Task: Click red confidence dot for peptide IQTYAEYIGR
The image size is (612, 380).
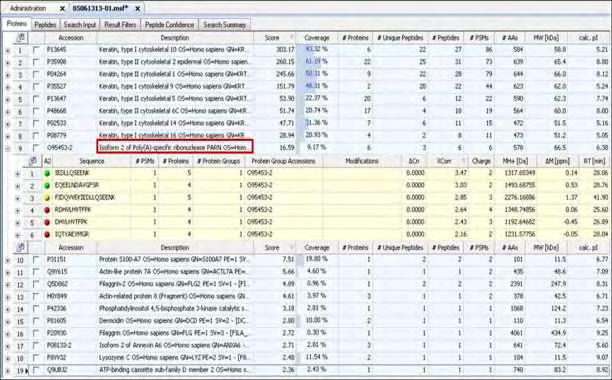Action: click(x=47, y=235)
